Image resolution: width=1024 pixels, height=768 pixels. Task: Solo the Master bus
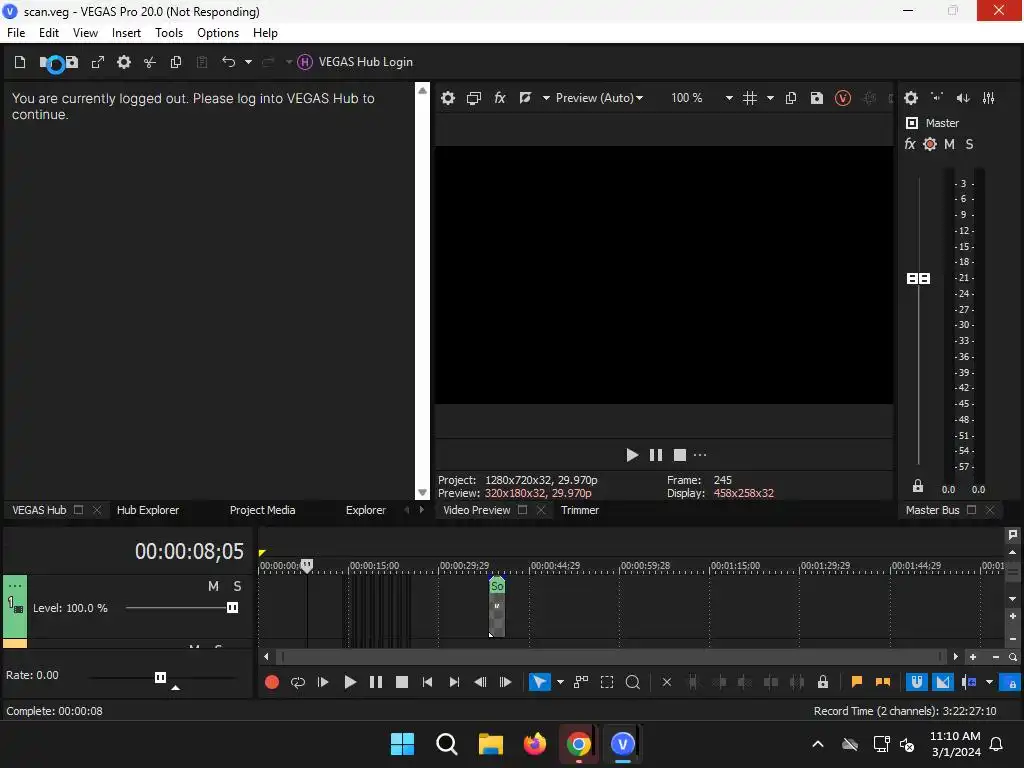[x=969, y=144]
